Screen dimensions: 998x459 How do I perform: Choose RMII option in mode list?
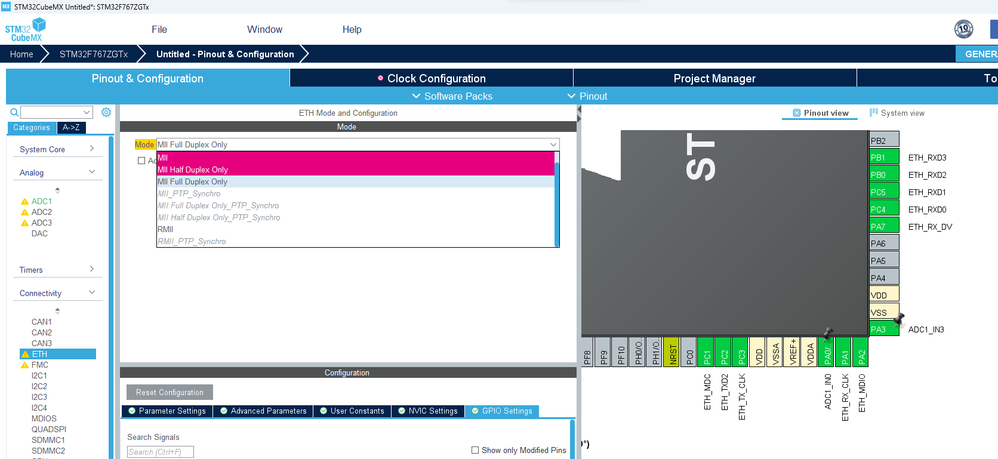click(x=356, y=229)
